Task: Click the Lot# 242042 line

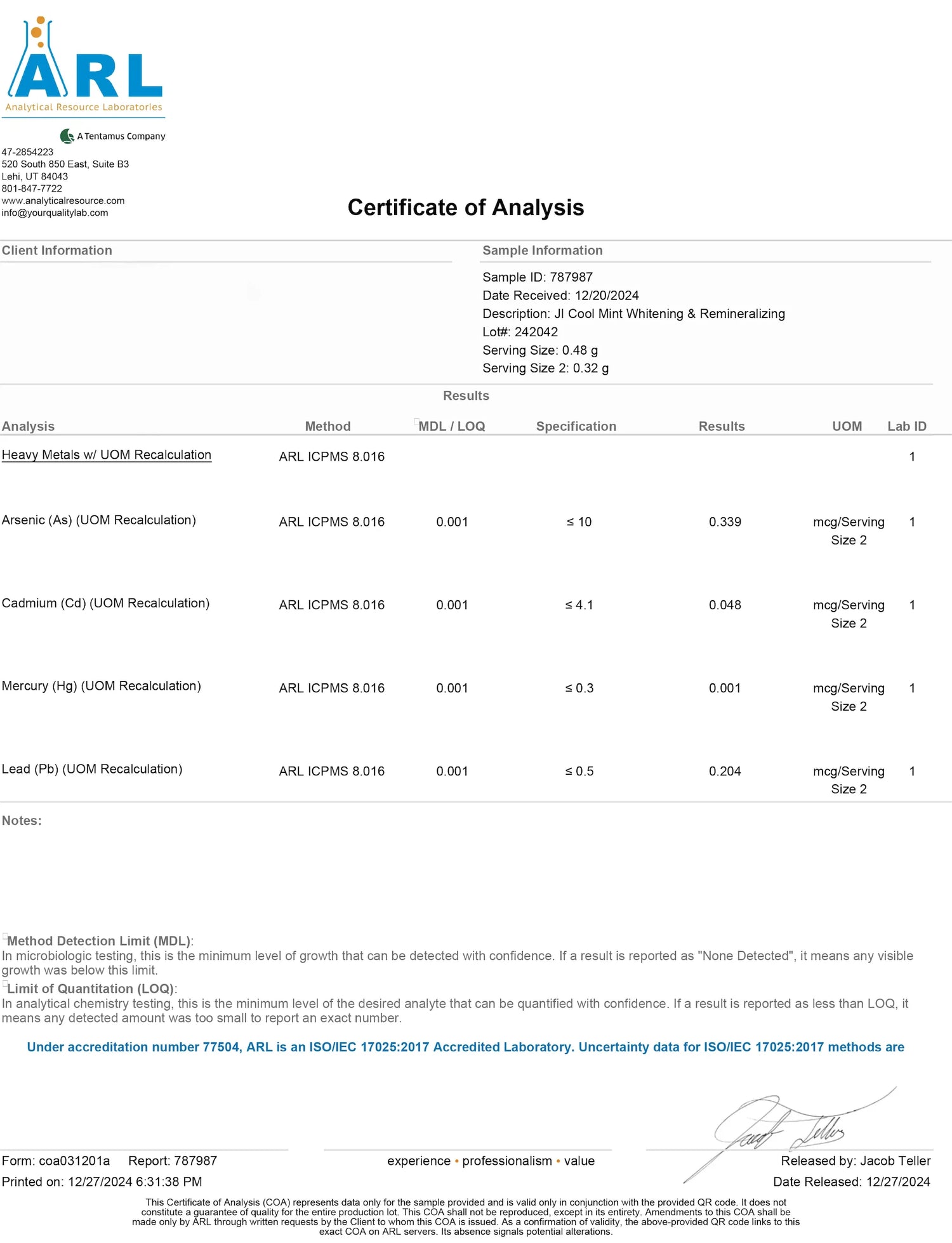Action: [520, 332]
